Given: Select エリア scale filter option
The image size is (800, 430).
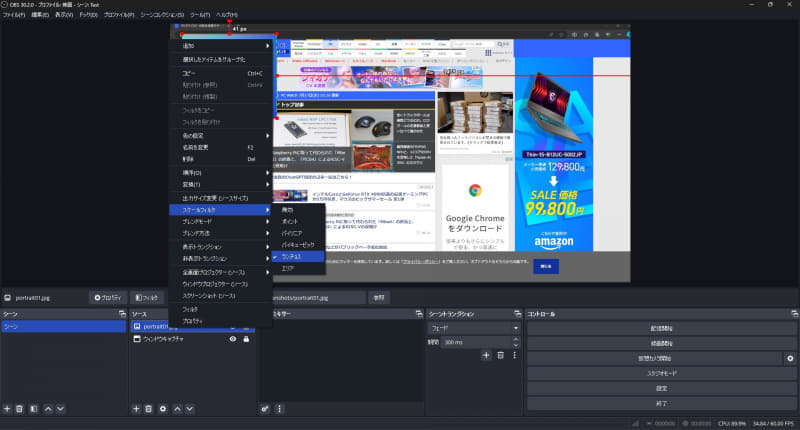Looking at the screenshot, I should 298,268.
